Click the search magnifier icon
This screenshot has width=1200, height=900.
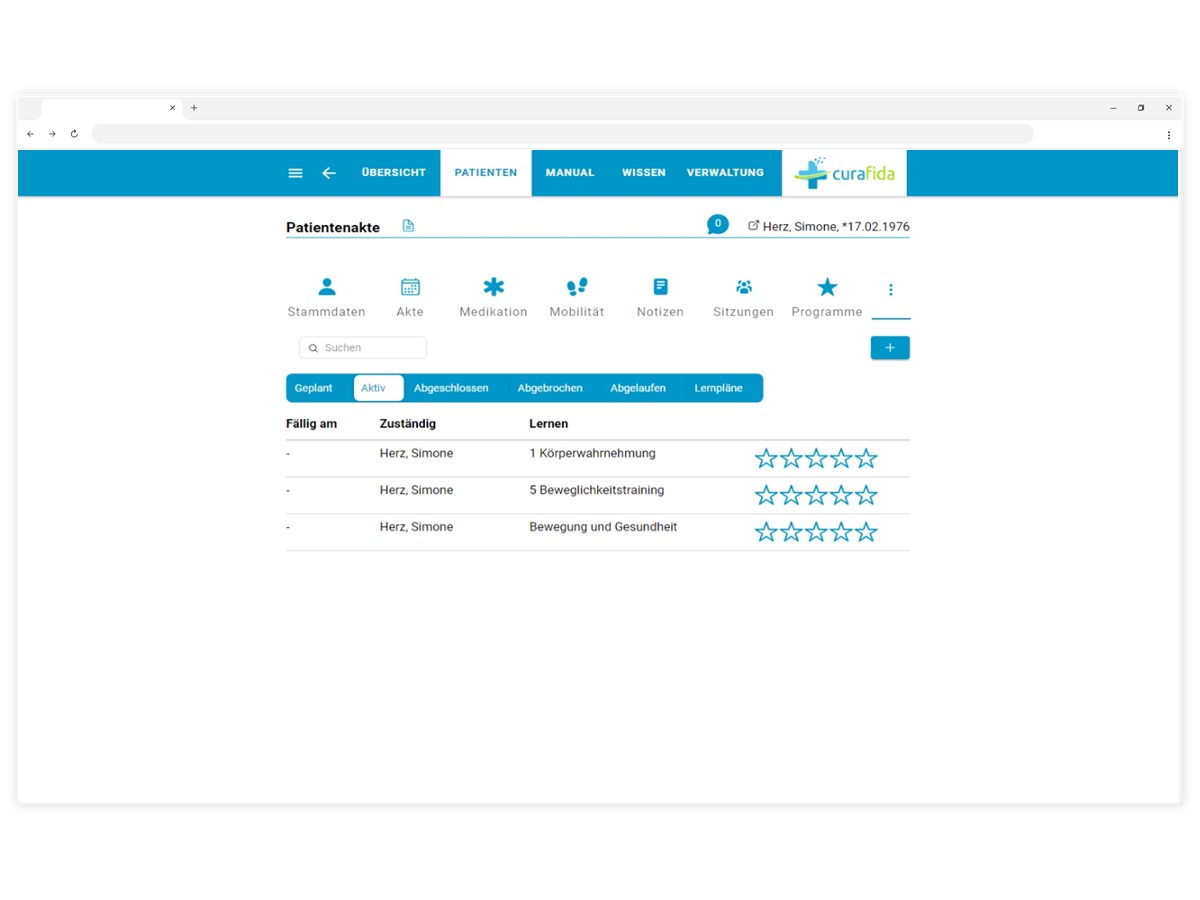pos(313,348)
